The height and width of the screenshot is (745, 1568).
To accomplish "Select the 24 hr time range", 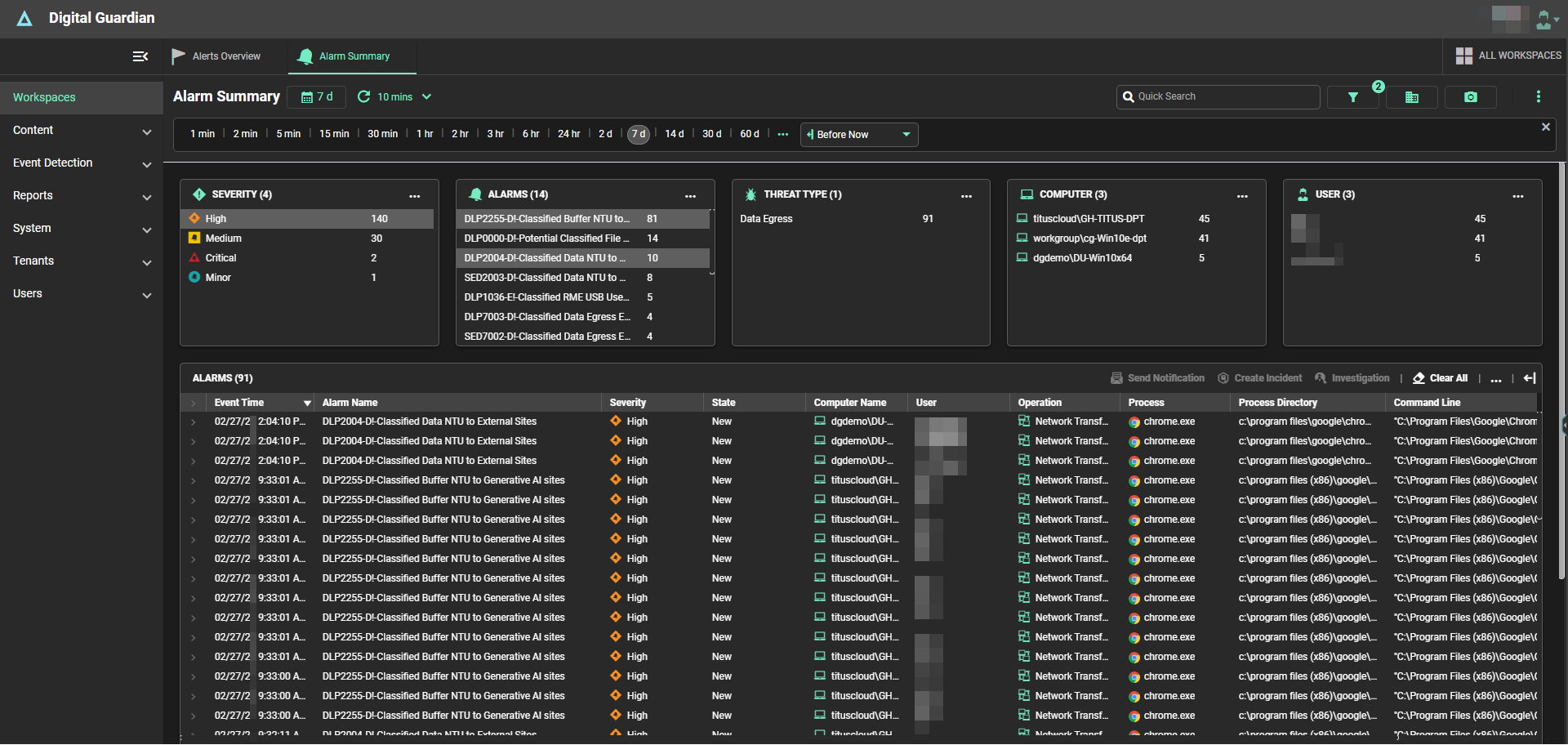I will pyautogui.click(x=569, y=134).
